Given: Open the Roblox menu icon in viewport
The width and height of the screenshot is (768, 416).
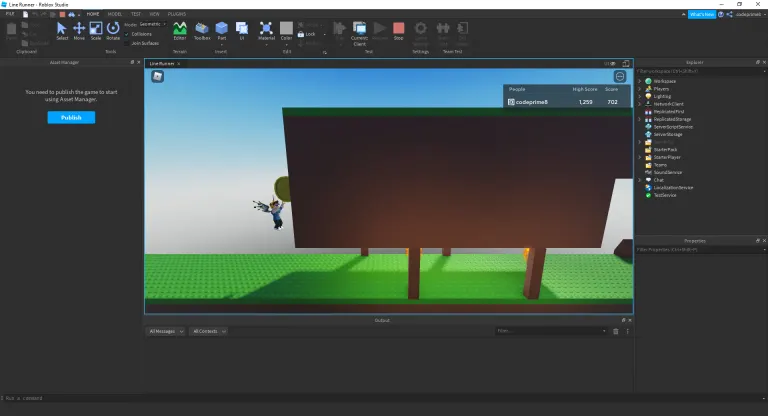Looking at the screenshot, I should click(x=157, y=76).
